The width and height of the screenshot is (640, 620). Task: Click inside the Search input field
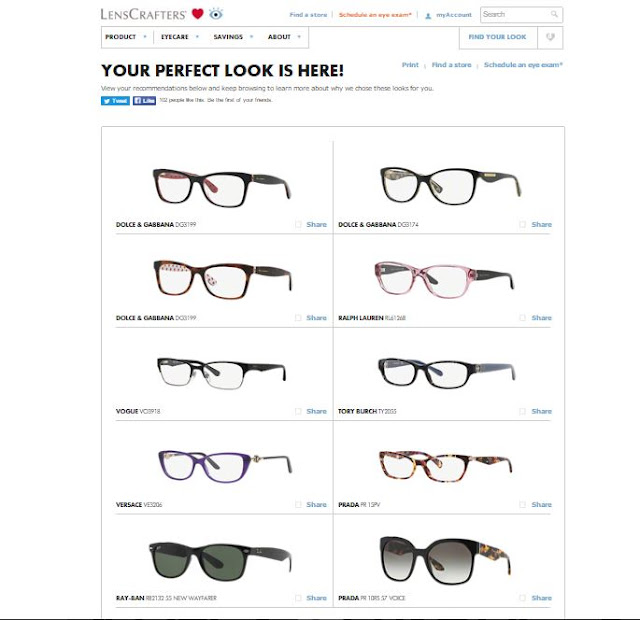tap(516, 15)
